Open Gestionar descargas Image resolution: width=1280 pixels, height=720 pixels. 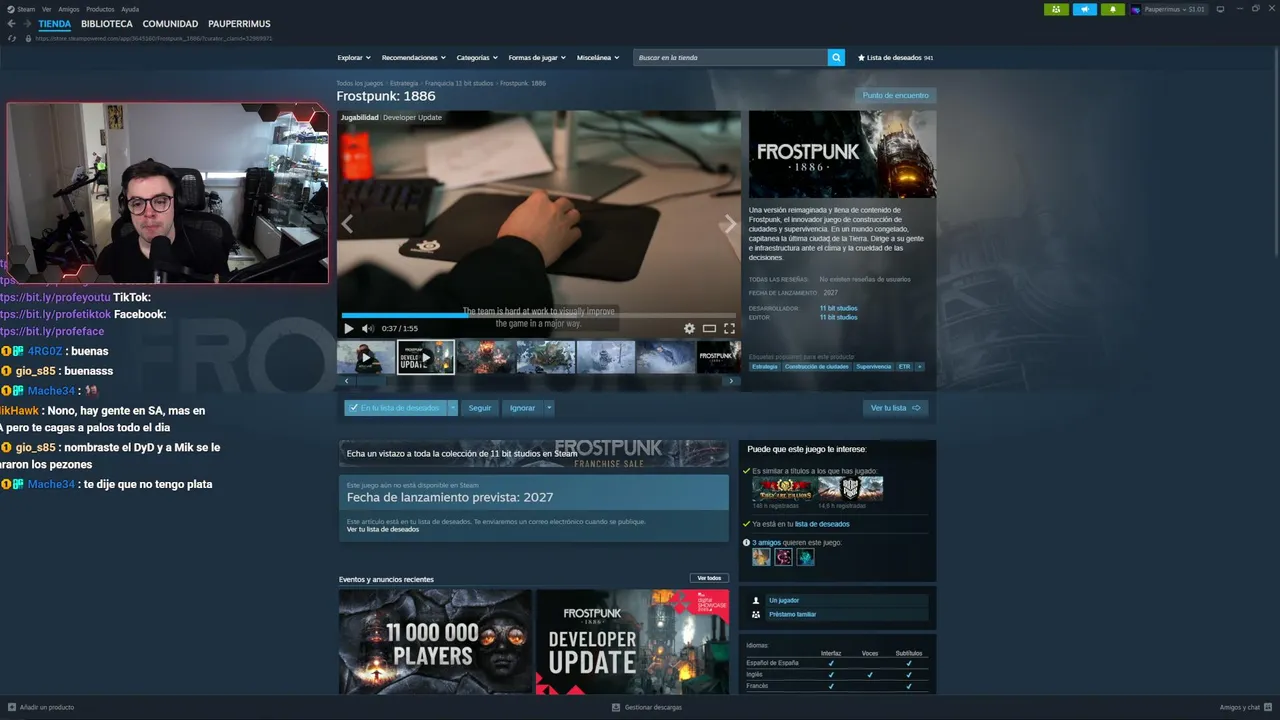(647, 707)
